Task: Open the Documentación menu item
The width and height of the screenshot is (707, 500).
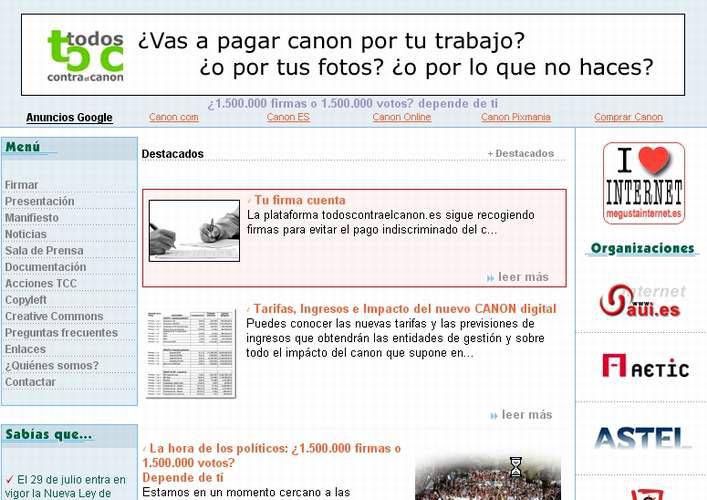Action: (x=46, y=267)
